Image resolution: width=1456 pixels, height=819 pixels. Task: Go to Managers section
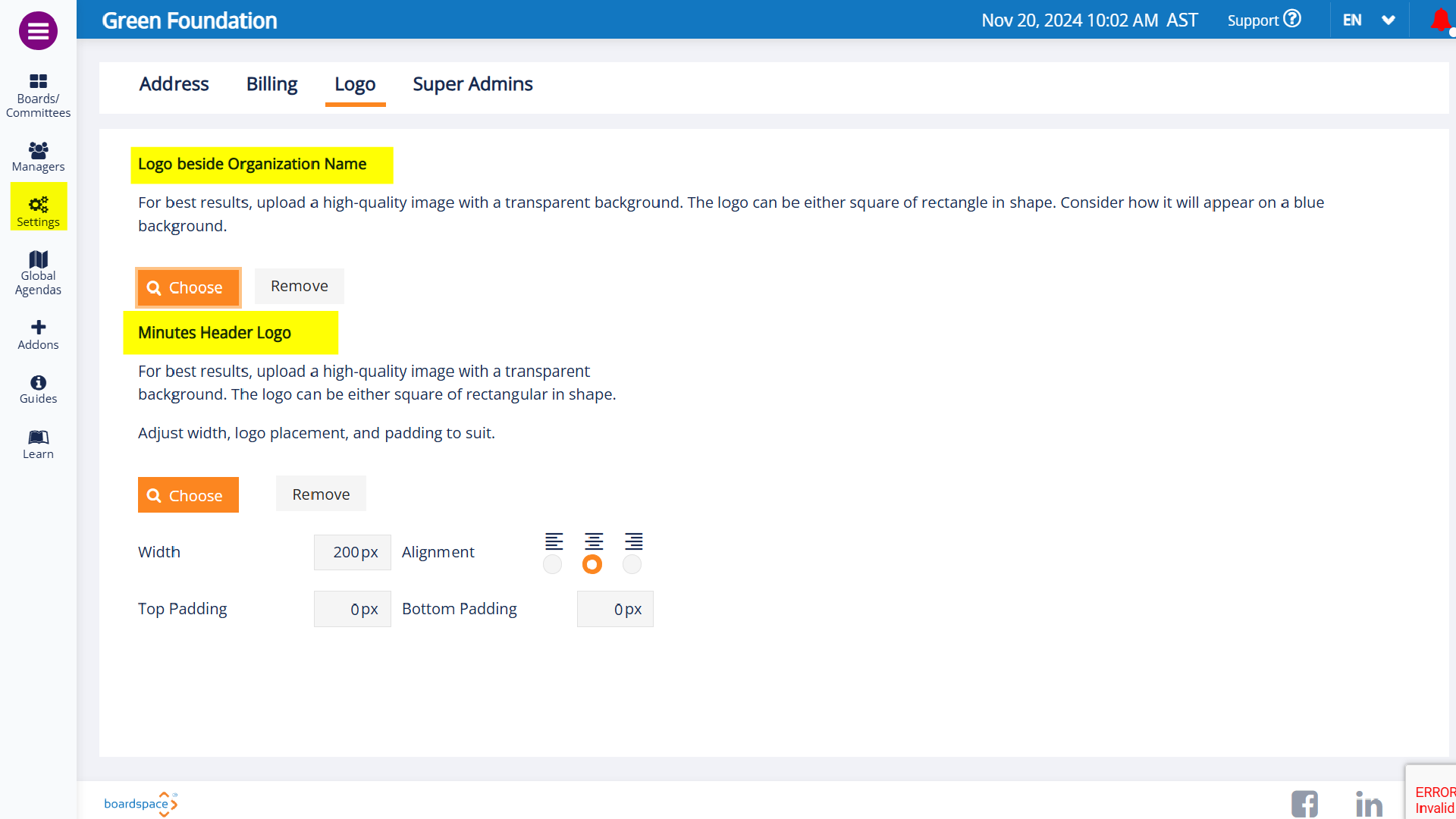[38, 157]
